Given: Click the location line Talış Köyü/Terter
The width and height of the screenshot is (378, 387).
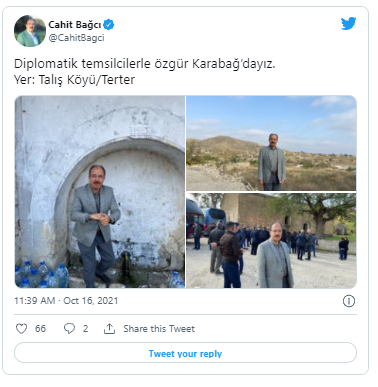Looking at the screenshot, I should [x=74, y=80].
